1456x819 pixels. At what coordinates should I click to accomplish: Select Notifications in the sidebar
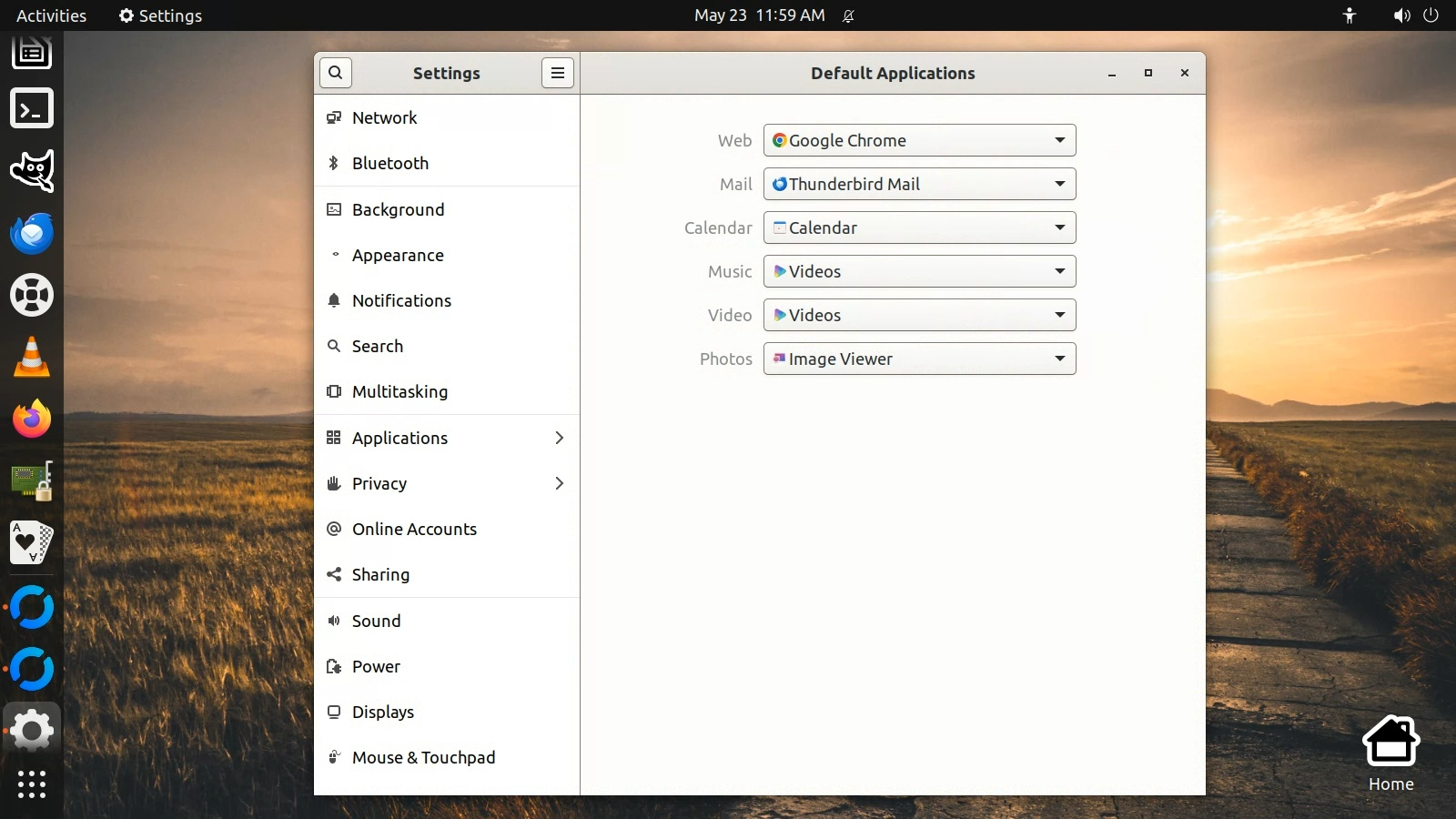click(x=401, y=301)
